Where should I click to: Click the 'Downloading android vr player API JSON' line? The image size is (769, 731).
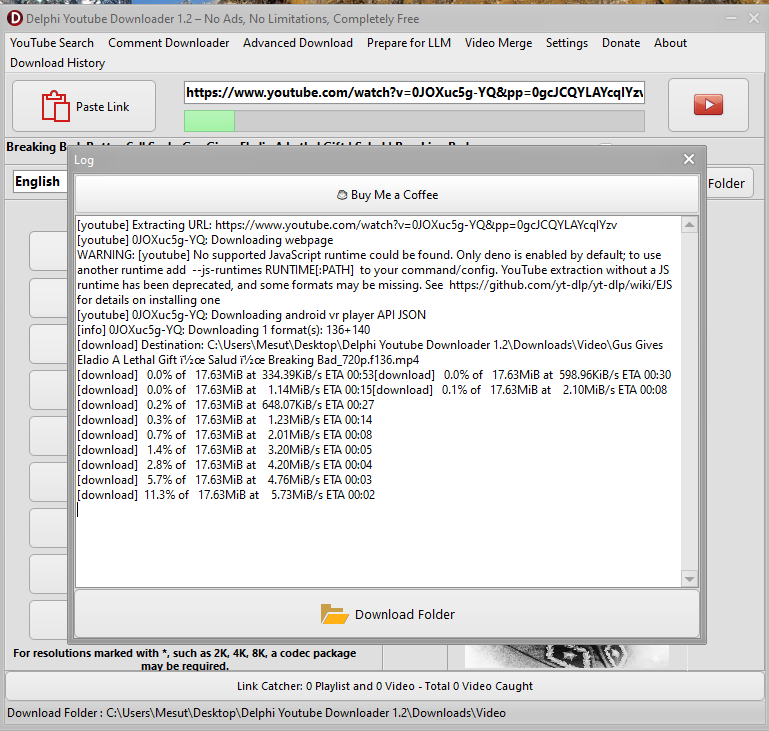click(x=252, y=315)
